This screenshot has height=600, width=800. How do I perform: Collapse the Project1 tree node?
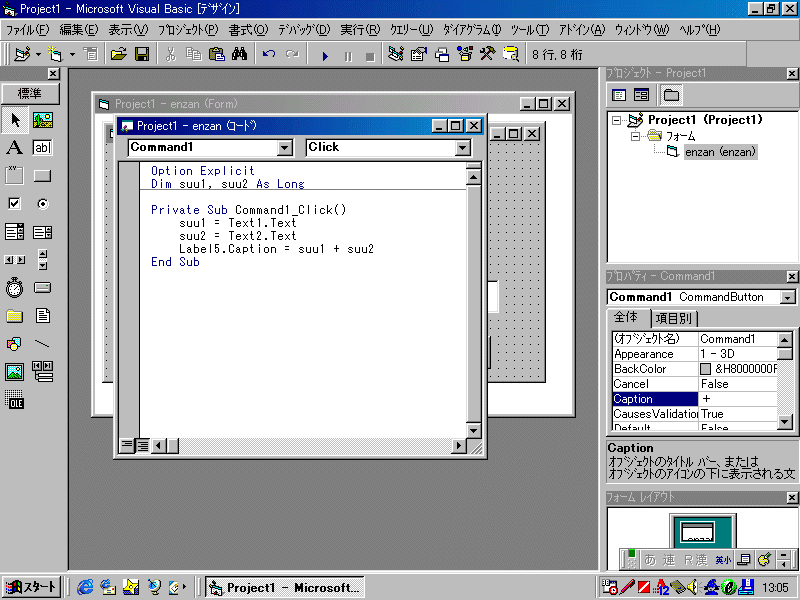coord(617,120)
